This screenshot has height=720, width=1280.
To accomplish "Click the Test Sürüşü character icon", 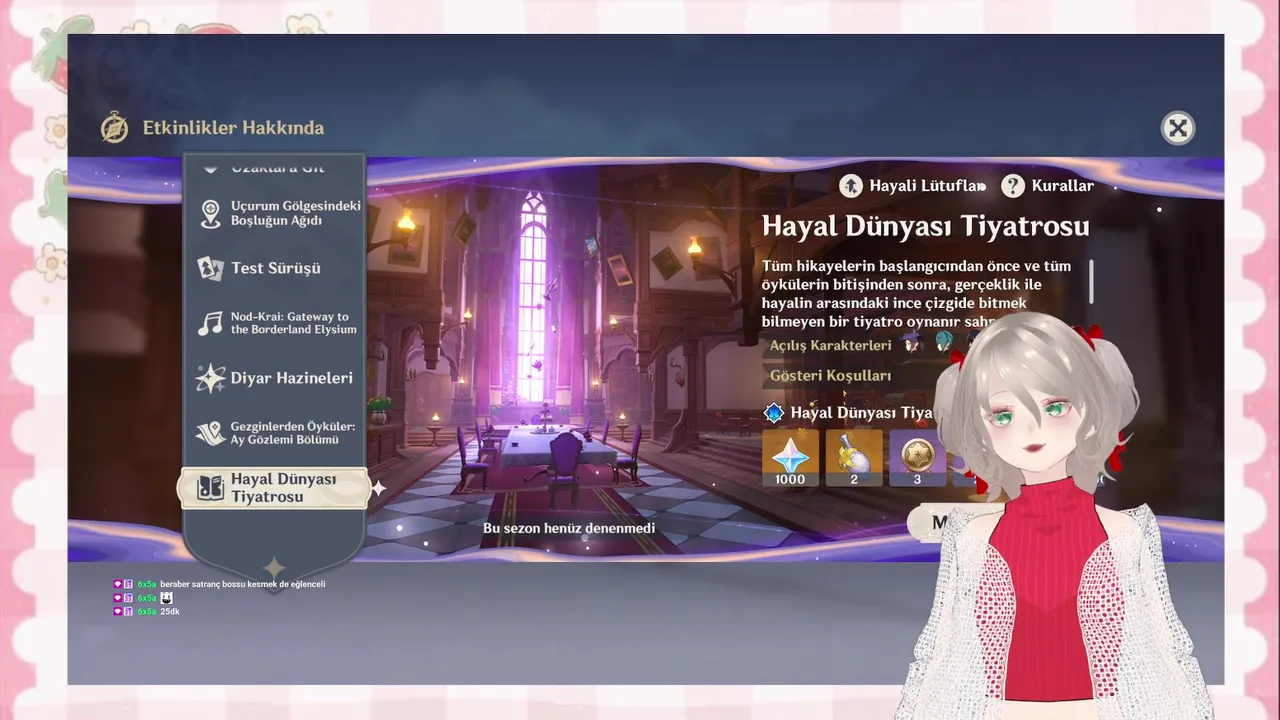I will (210, 268).
